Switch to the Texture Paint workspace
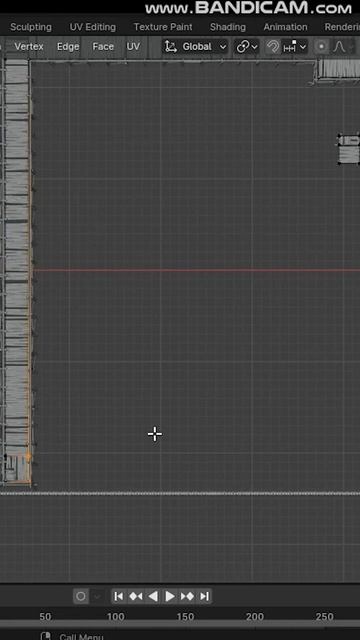Screen dimensions: 360x640 coord(163,27)
